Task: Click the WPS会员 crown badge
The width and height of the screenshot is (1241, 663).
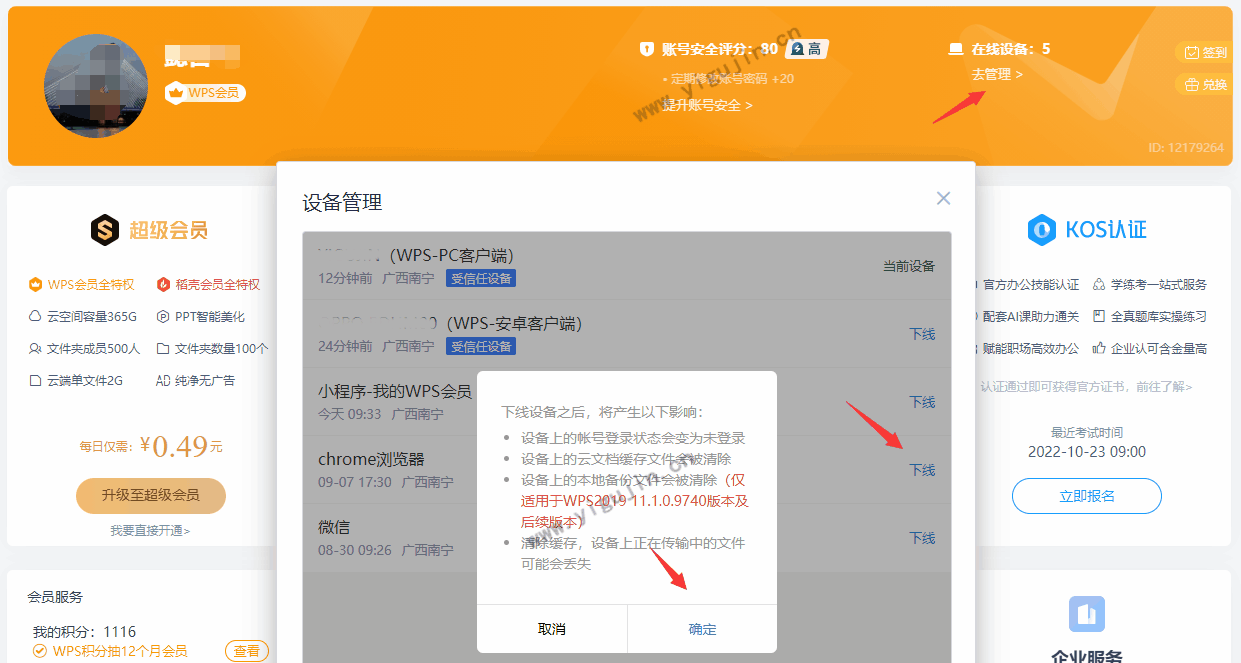Action: coord(205,93)
